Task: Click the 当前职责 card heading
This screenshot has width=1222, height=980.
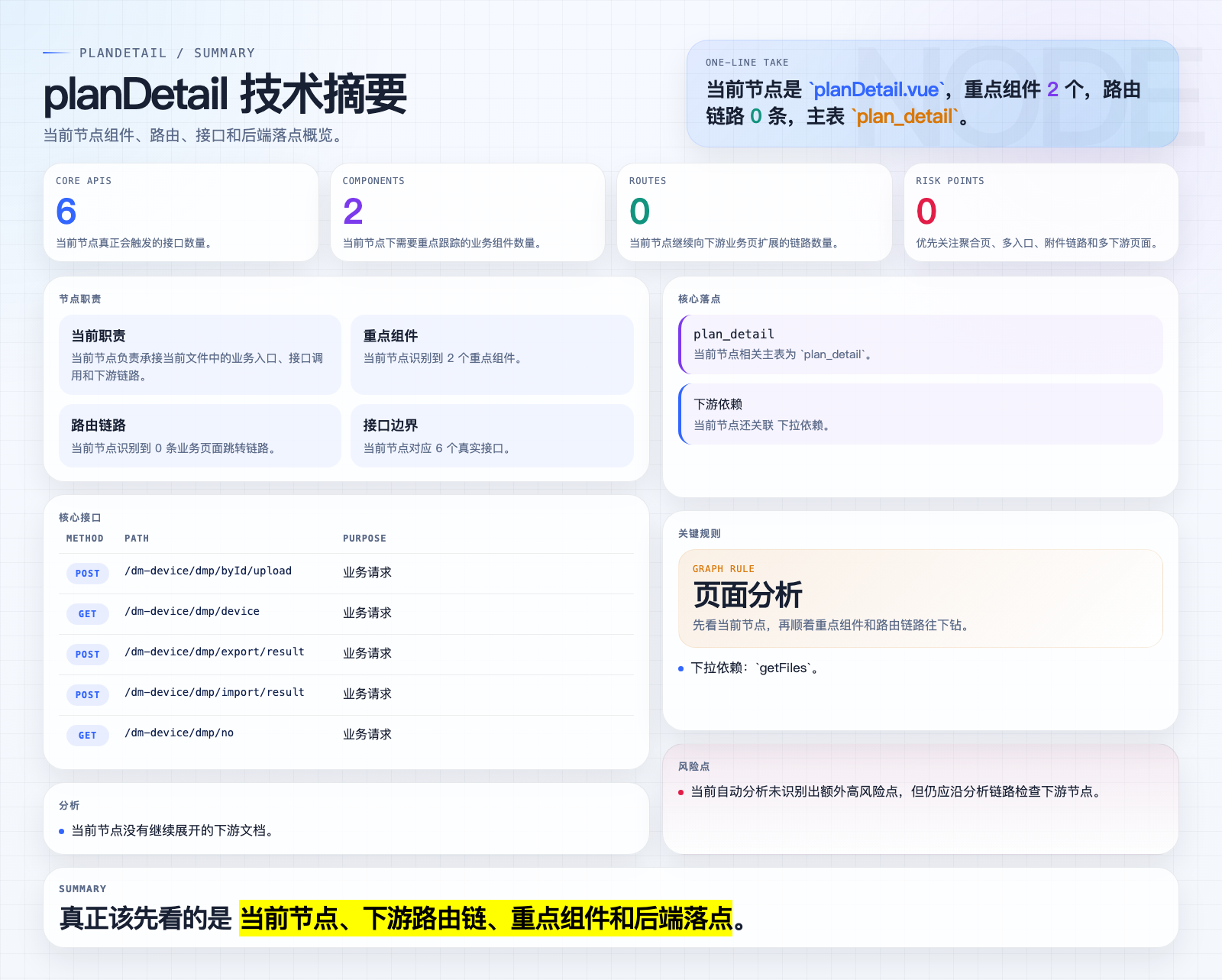Action: pyautogui.click(x=99, y=336)
